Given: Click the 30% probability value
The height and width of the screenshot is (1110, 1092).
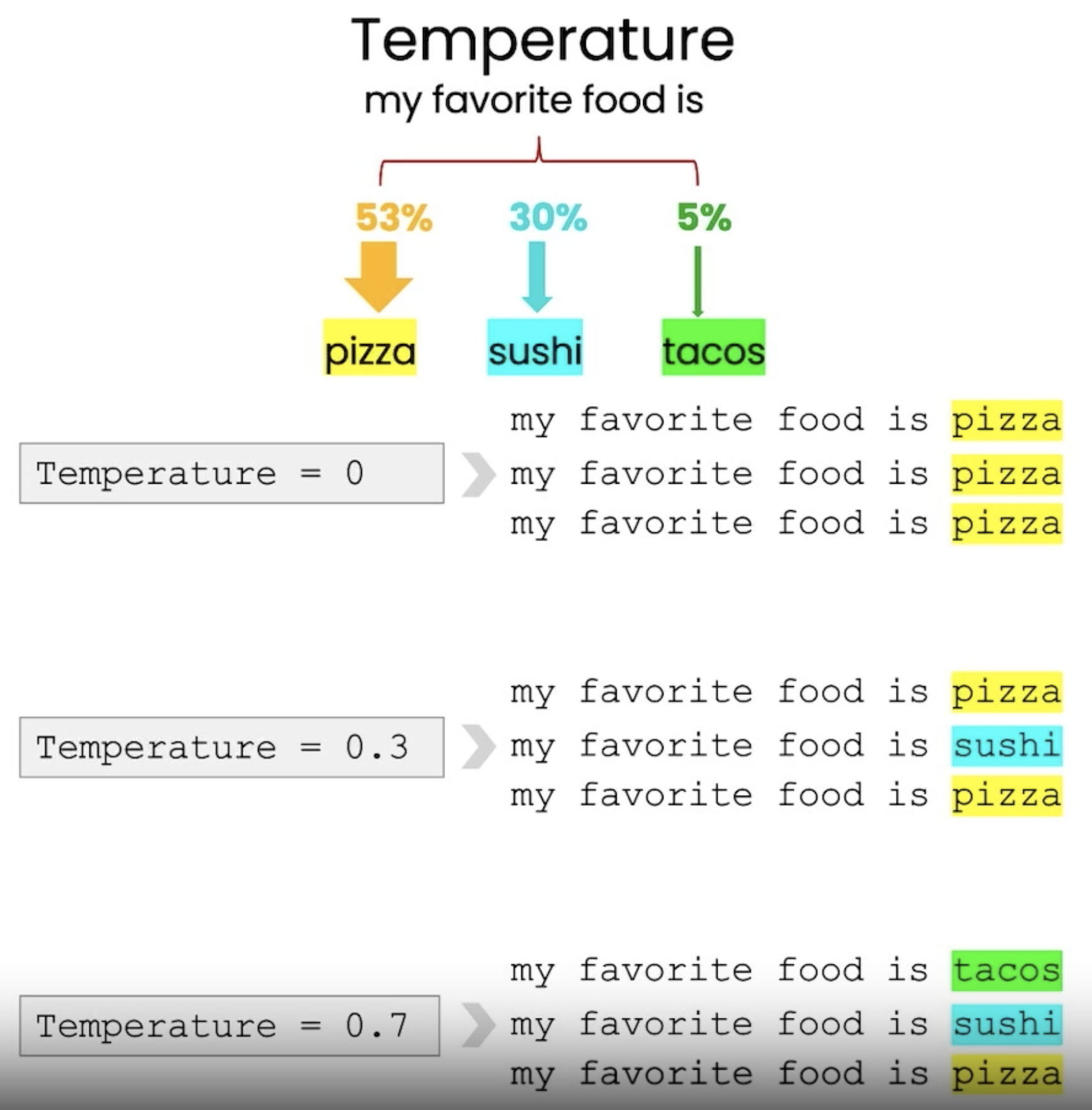Looking at the screenshot, I should (x=548, y=218).
